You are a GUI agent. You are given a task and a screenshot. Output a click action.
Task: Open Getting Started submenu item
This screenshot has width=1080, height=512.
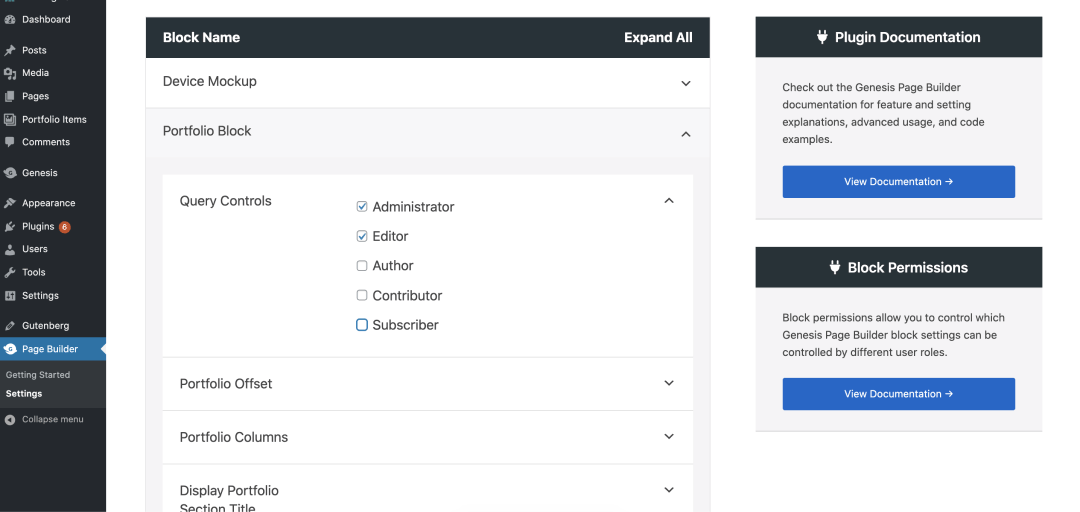click(x=38, y=375)
